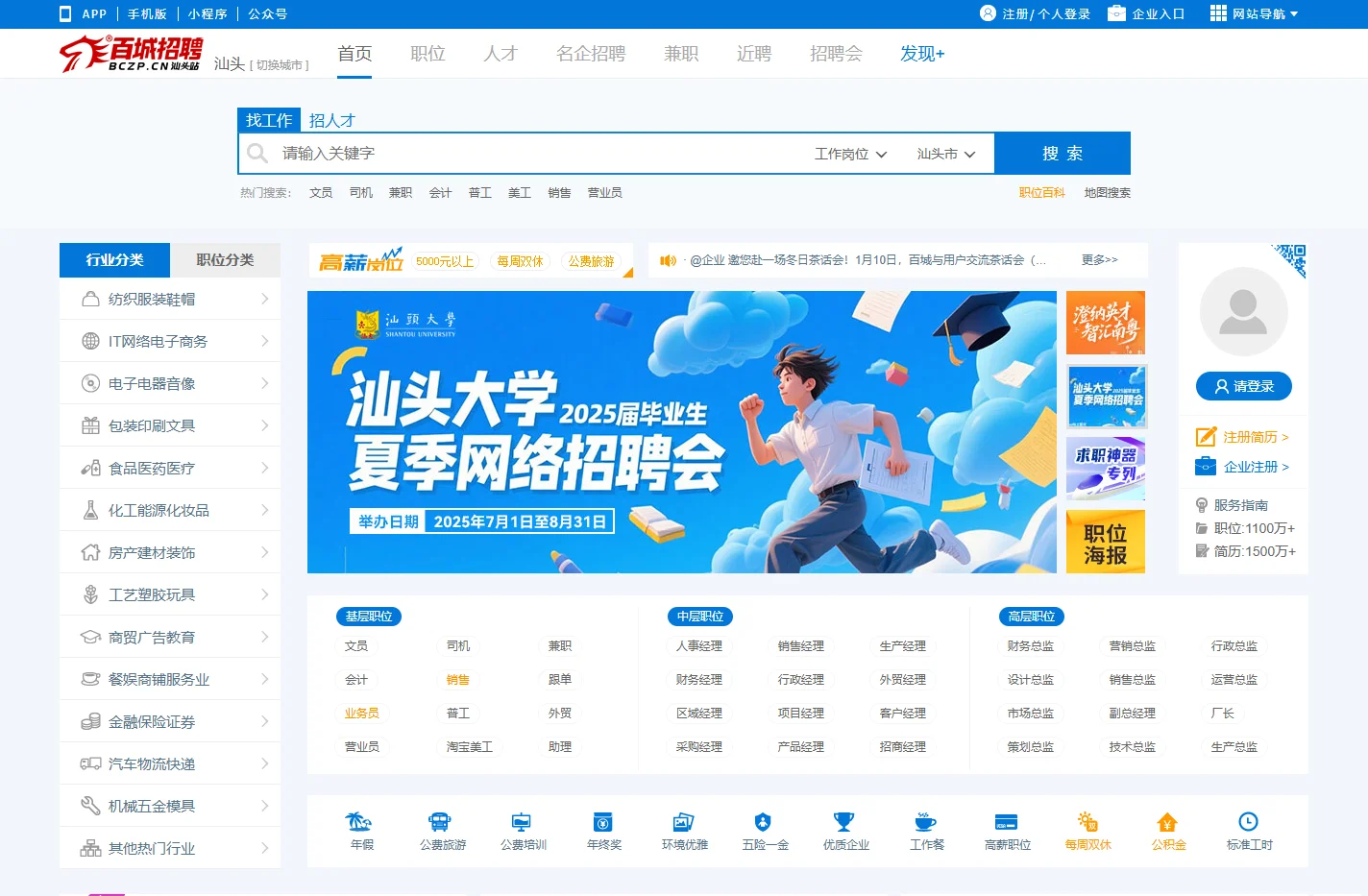Expand the 化工能源化妆品 category
1368x896 pixels.
170,510
